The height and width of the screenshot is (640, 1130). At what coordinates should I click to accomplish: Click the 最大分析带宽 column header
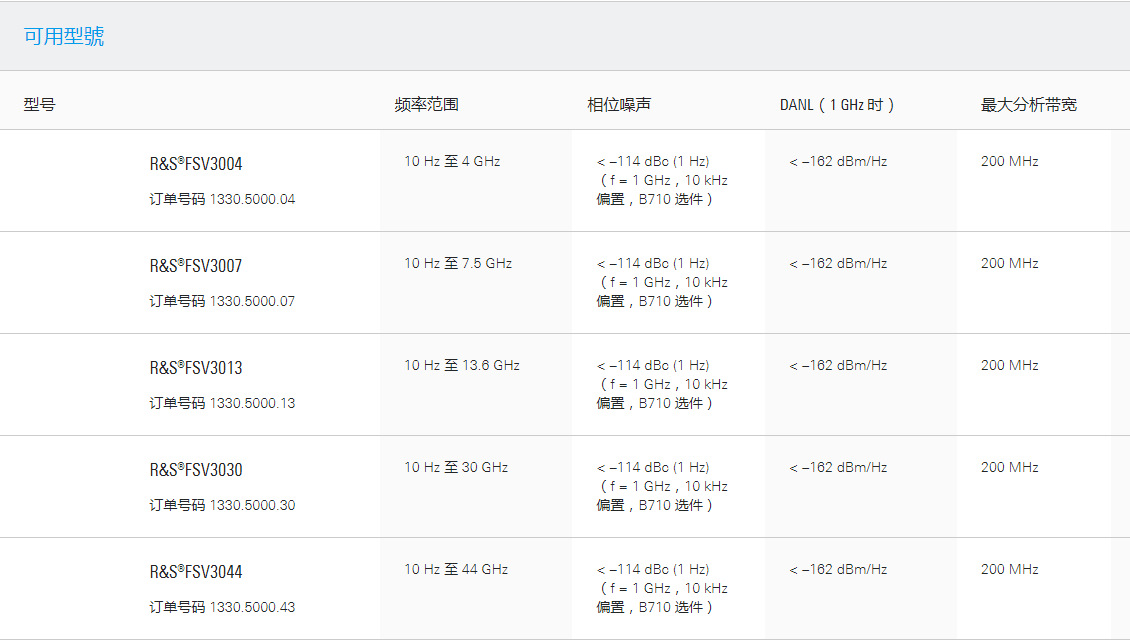point(1027,103)
